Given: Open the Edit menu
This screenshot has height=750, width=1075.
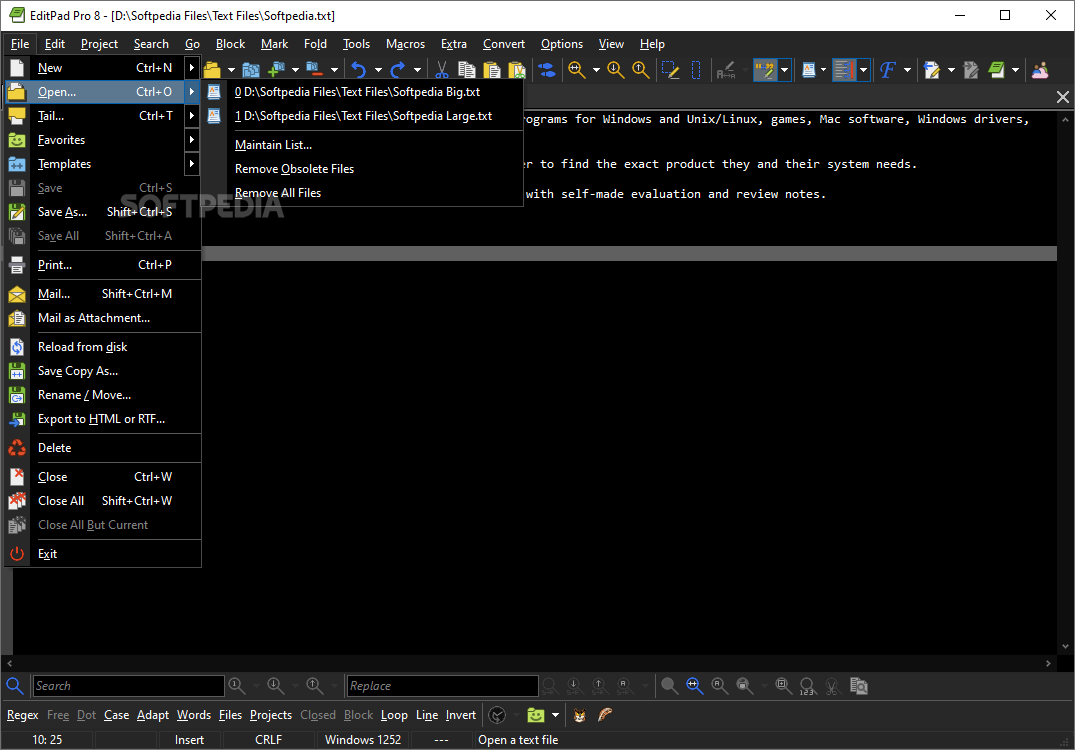Looking at the screenshot, I should click(x=55, y=44).
